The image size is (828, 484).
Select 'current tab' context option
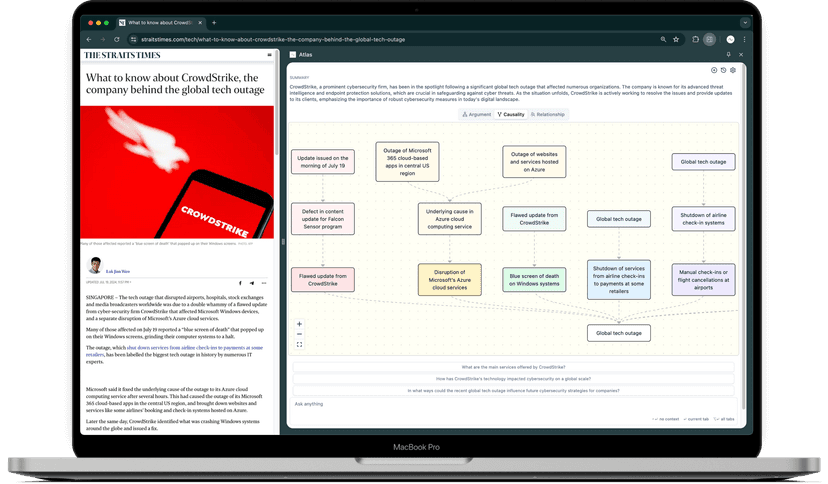point(696,419)
